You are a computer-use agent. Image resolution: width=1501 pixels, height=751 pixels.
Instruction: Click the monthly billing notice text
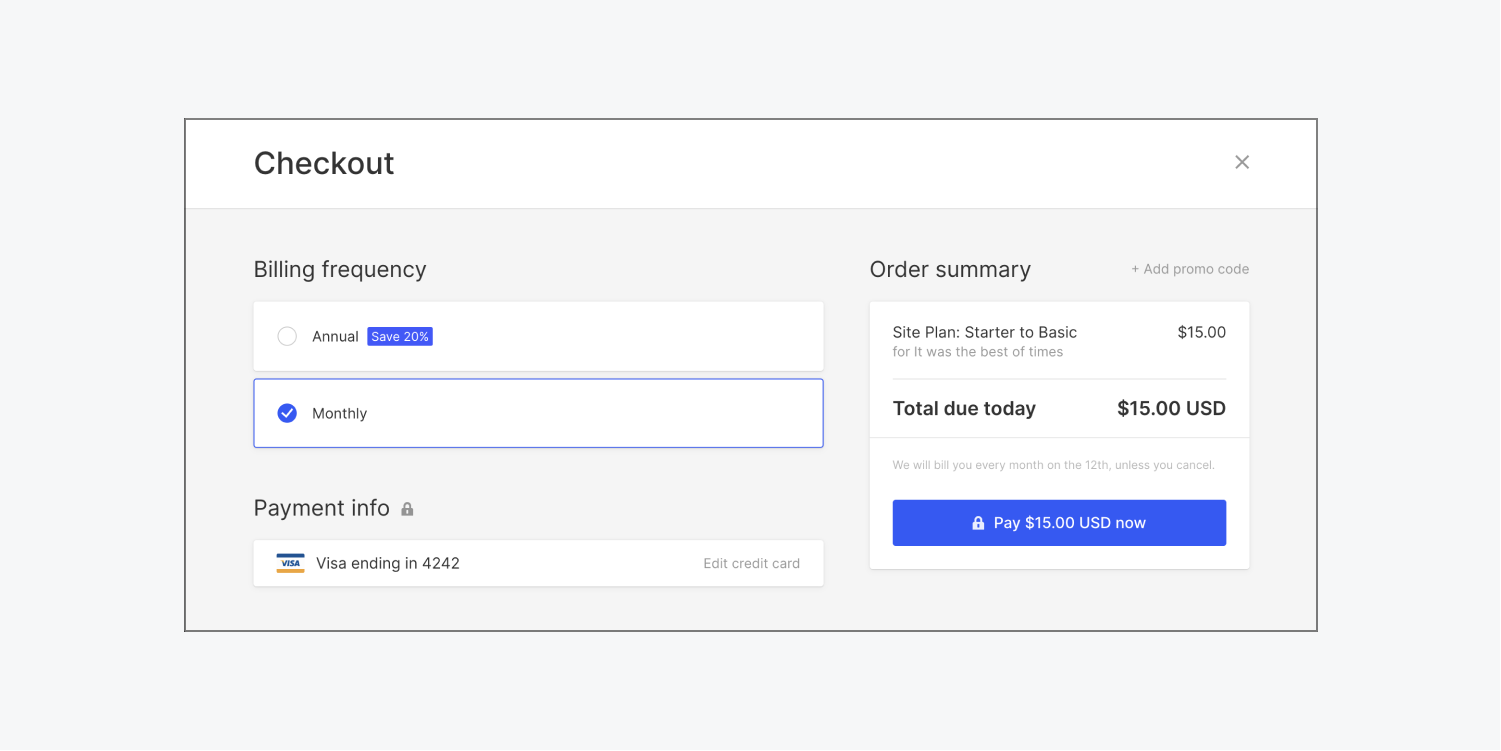(x=1053, y=465)
